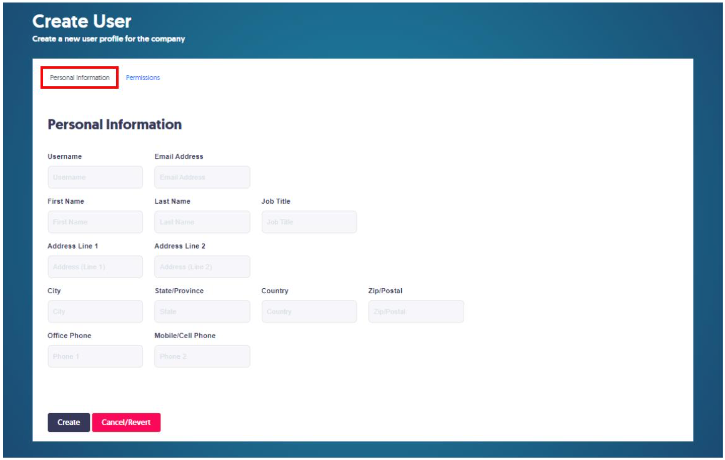Screen dimensions: 725x460
Task: Click the Cancel/Revert button
Action: point(126,423)
